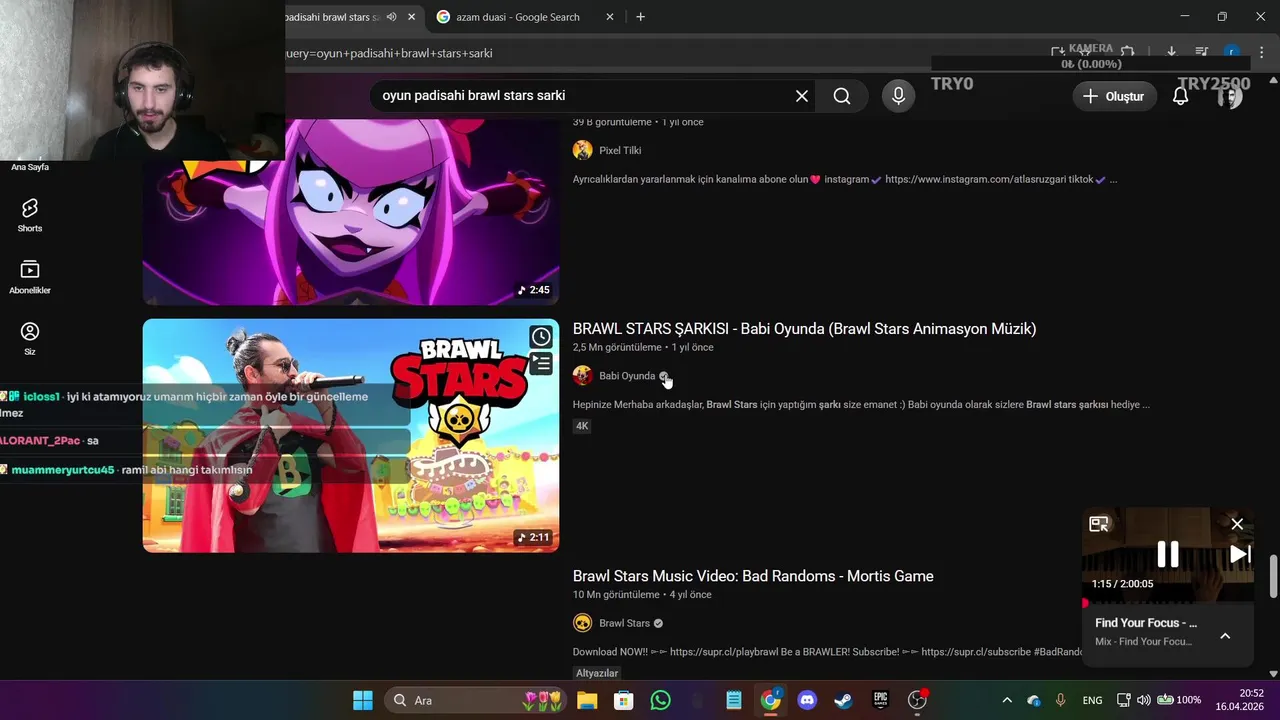Screen dimensions: 1280x720
Task: Open Abonelikler in sidebar
Action: pyautogui.click(x=30, y=277)
